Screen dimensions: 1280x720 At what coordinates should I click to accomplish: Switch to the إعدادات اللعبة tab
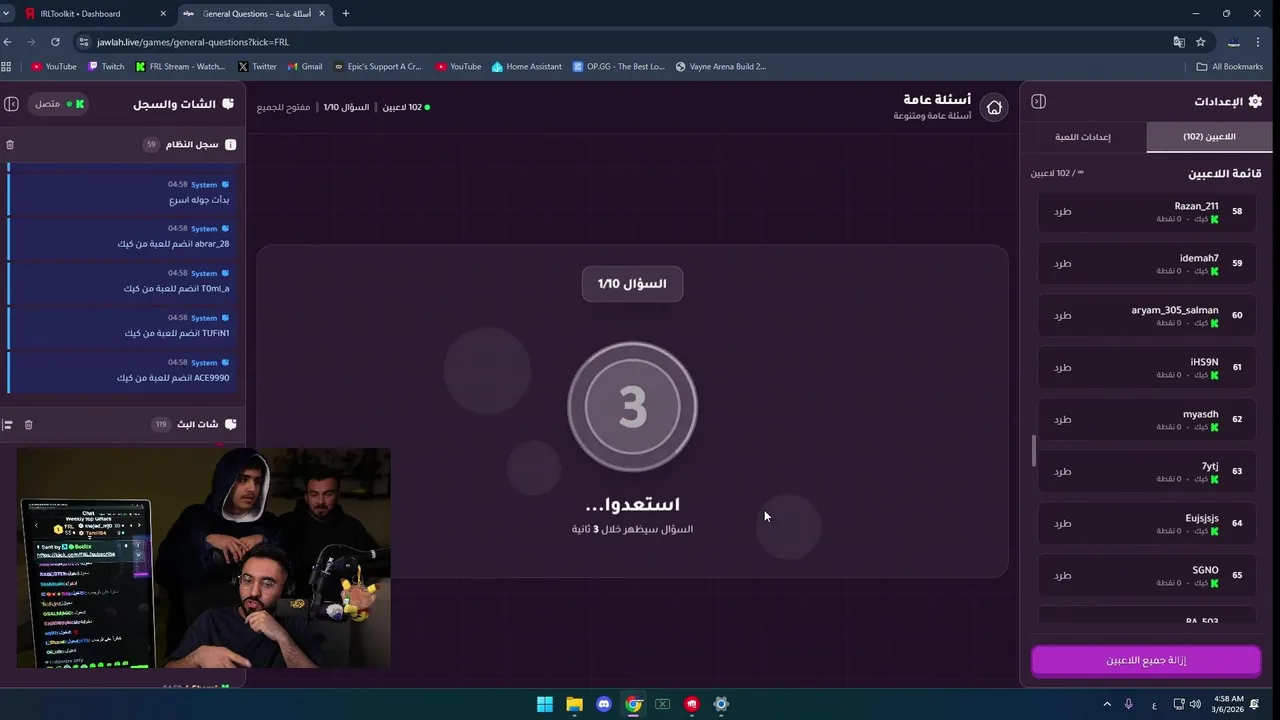[x=1083, y=137]
